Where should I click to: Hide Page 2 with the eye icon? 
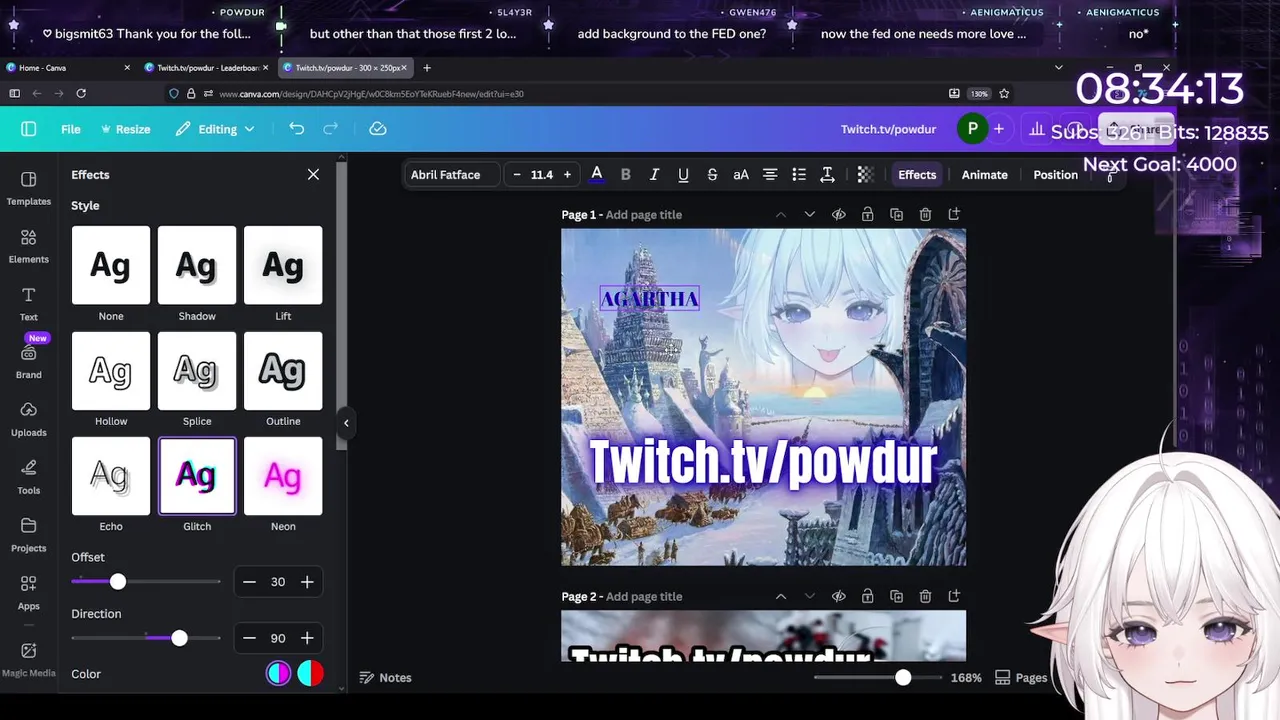coord(839,597)
